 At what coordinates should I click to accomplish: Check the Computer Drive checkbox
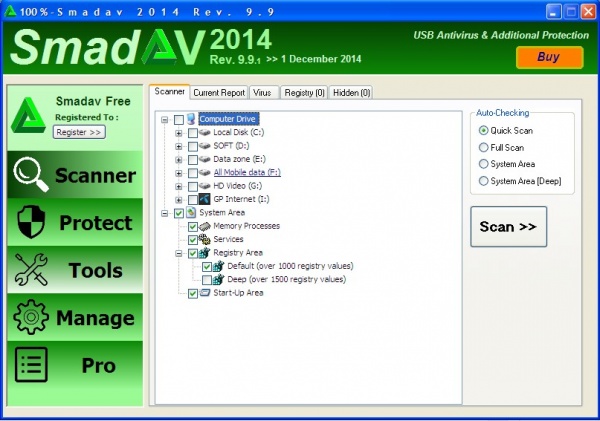(x=179, y=120)
